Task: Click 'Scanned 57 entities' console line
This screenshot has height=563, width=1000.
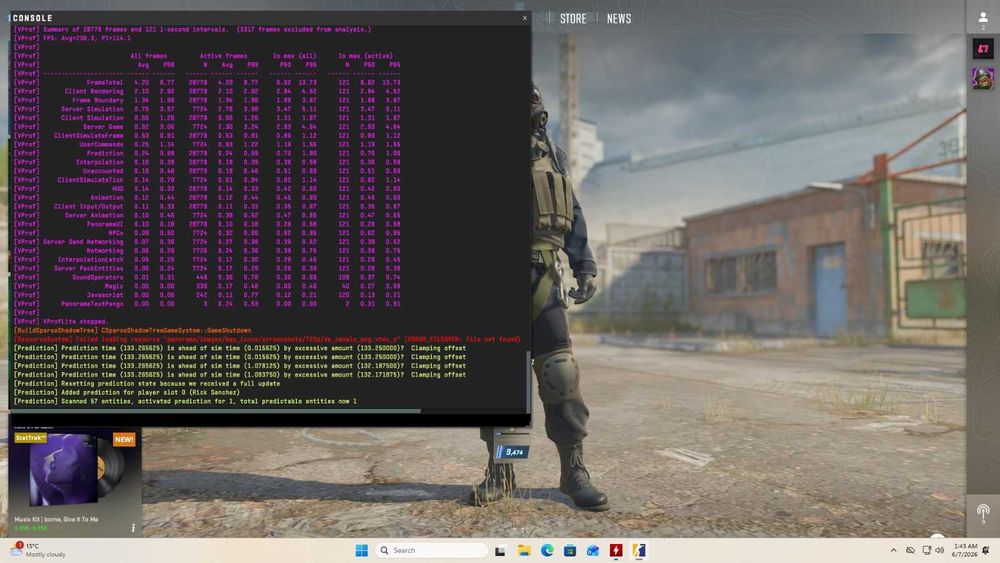Action: (185, 401)
